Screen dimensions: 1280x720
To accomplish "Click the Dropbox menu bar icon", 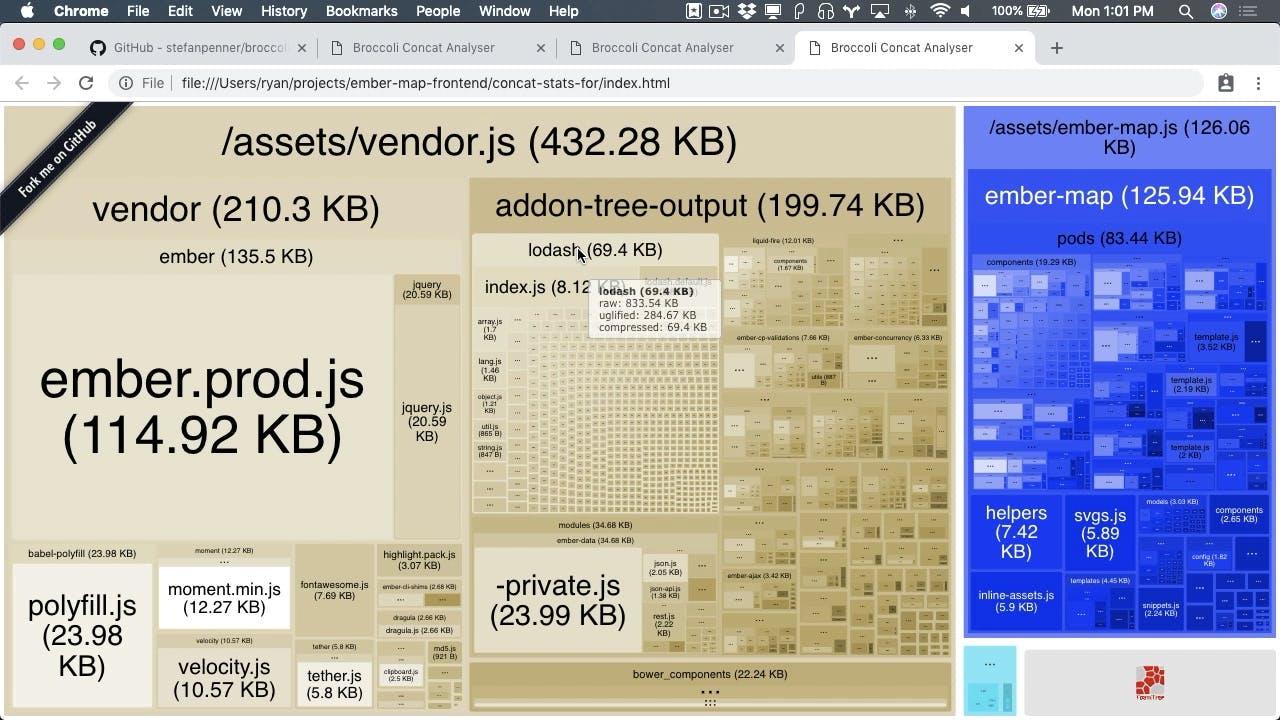I will pyautogui.click(x=747, y=11).
